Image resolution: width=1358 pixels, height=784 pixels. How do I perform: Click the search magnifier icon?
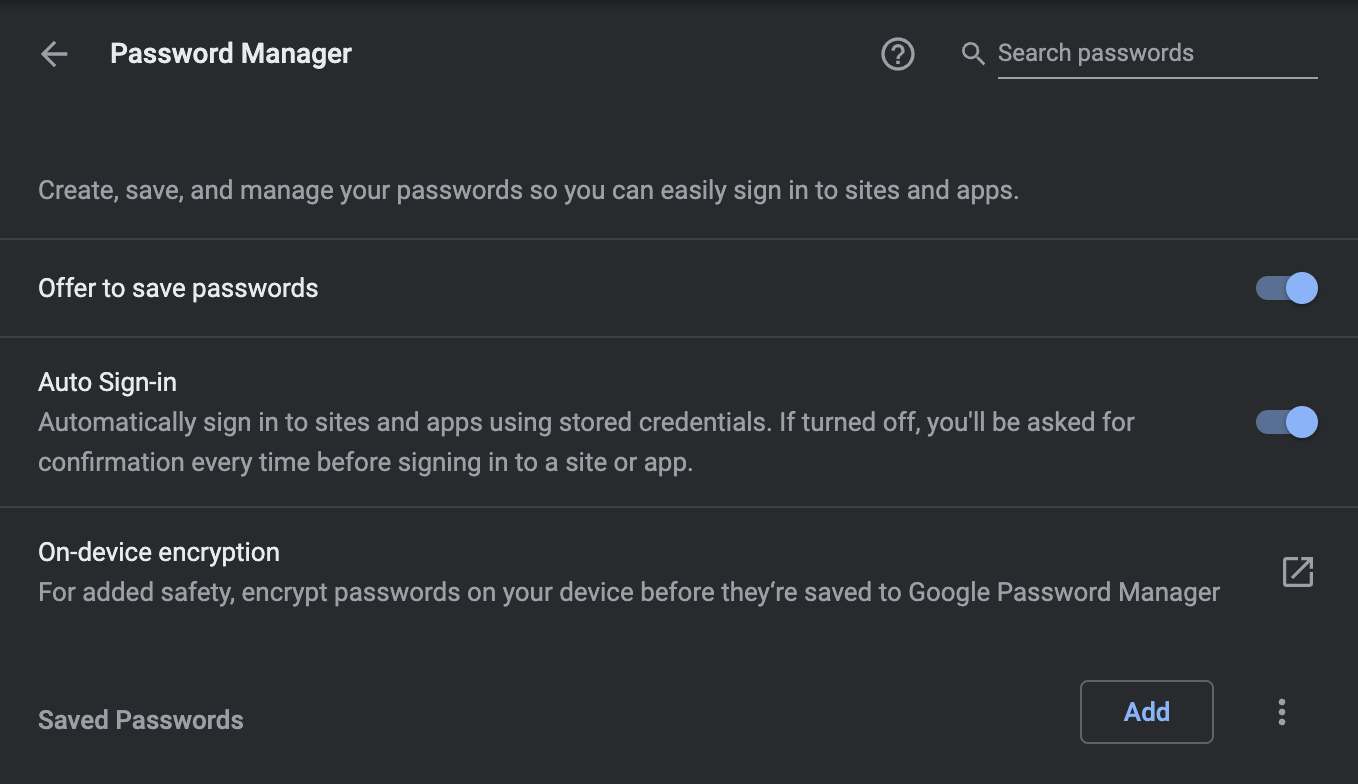pyautogui.click(x=972, y=54)
